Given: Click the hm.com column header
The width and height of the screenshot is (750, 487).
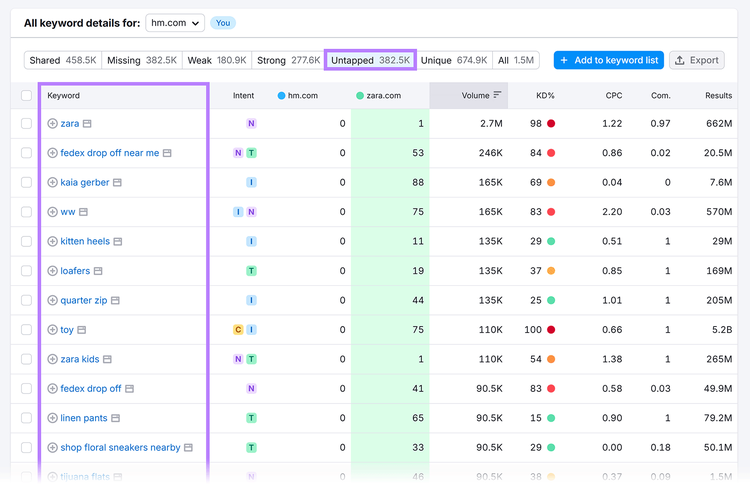Looking at the screenshot, I should coord(298,95).
